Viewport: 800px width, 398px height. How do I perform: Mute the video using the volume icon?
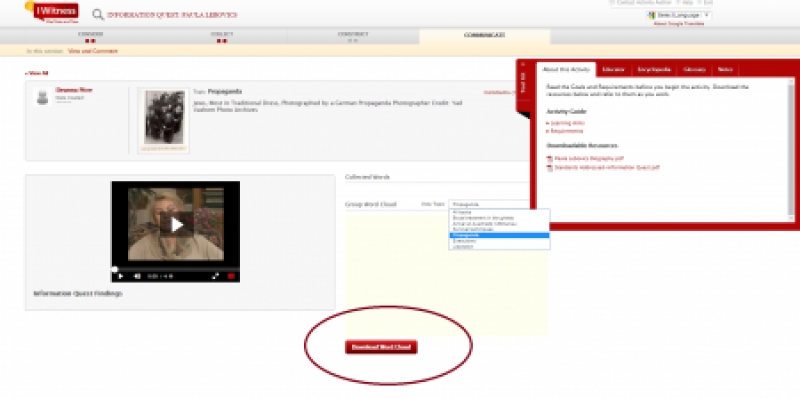point(137,276)
